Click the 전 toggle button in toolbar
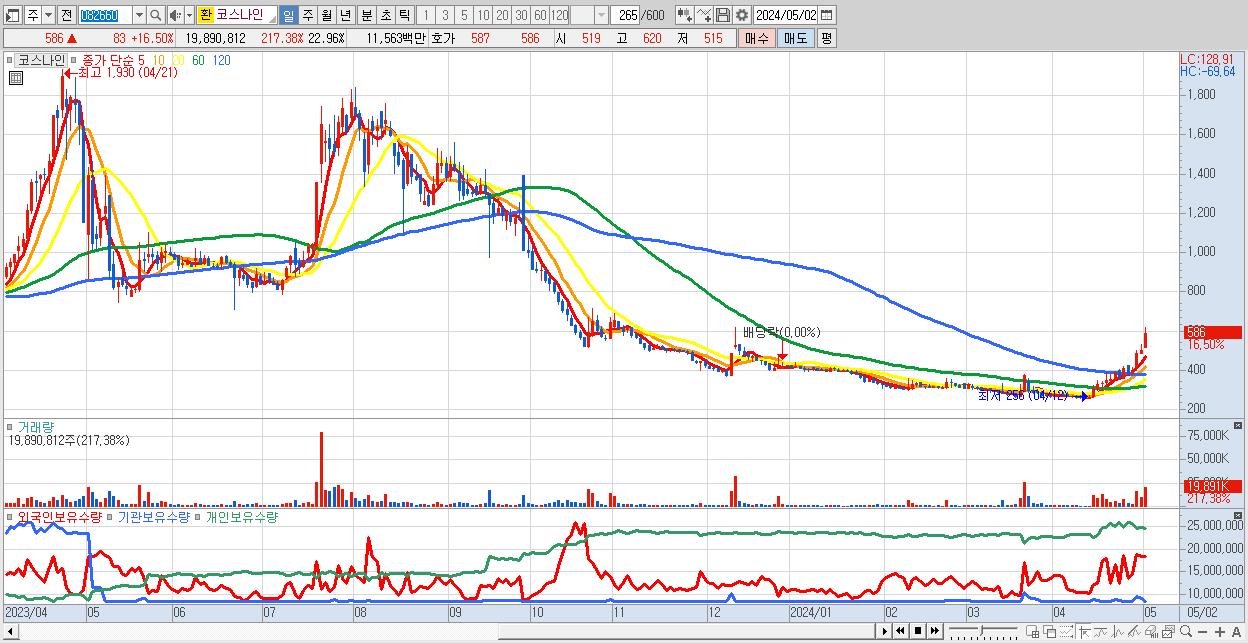This screenshot has width=1248, height=643. click(66, 15)
